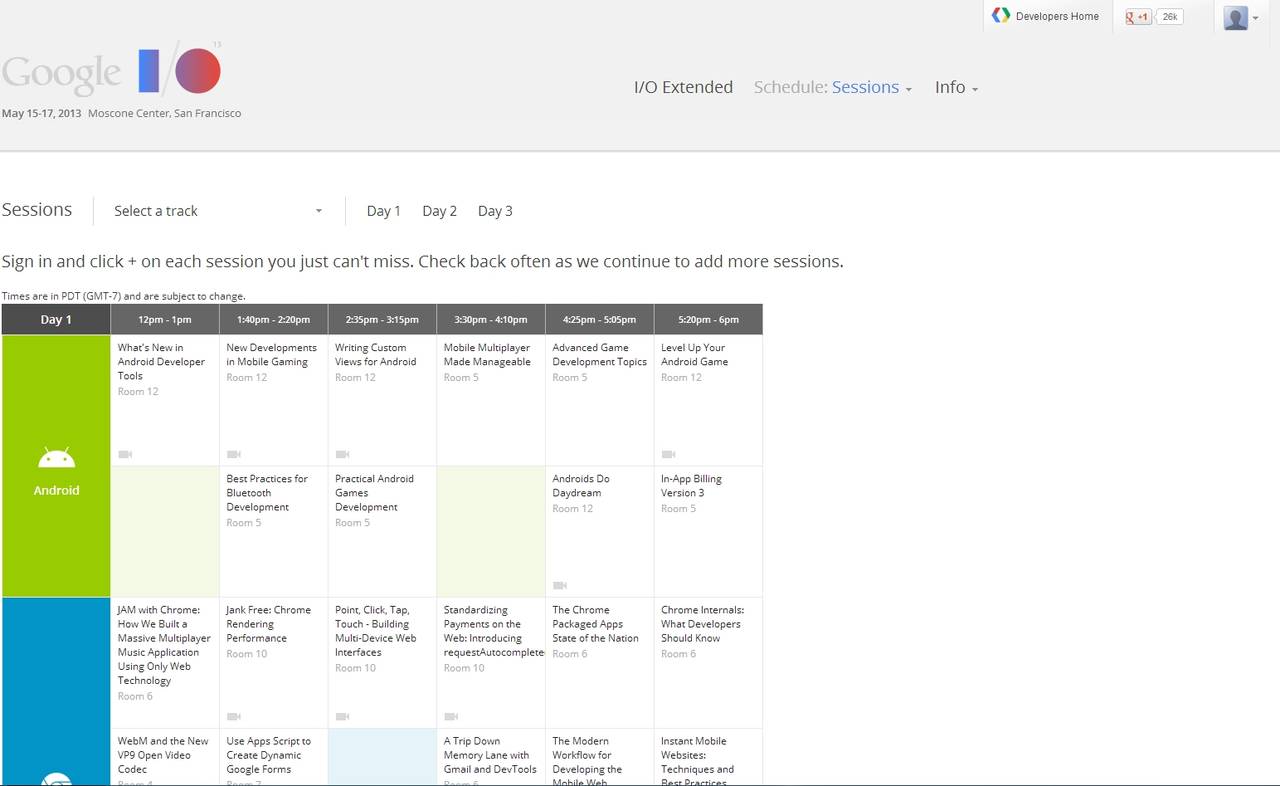This screenshot has height=786, width=1280.
Task: Switch to the Day 3 schedule
Action: point(495,211)
